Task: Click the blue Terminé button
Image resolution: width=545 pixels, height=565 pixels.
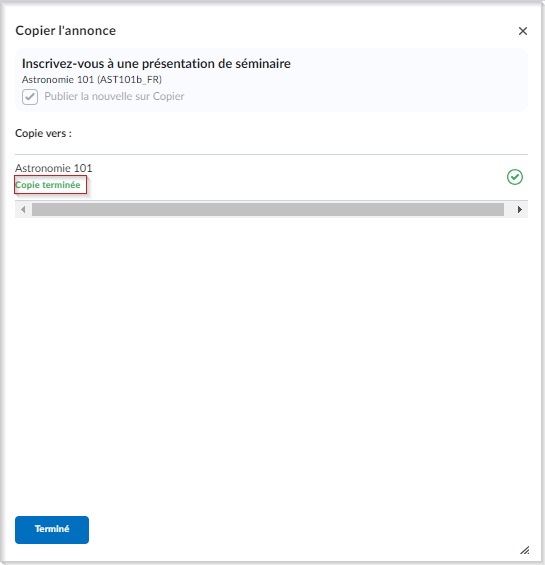Action: tap(52, 530)
